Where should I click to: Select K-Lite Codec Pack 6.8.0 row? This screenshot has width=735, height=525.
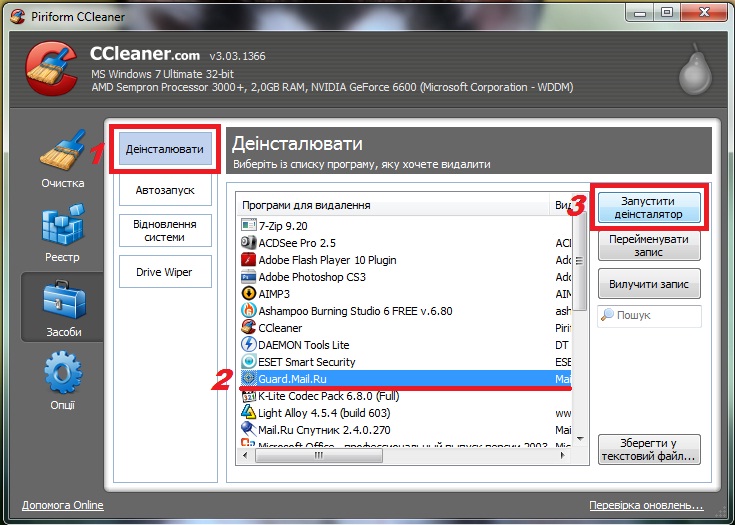click(x=405, y=396)
